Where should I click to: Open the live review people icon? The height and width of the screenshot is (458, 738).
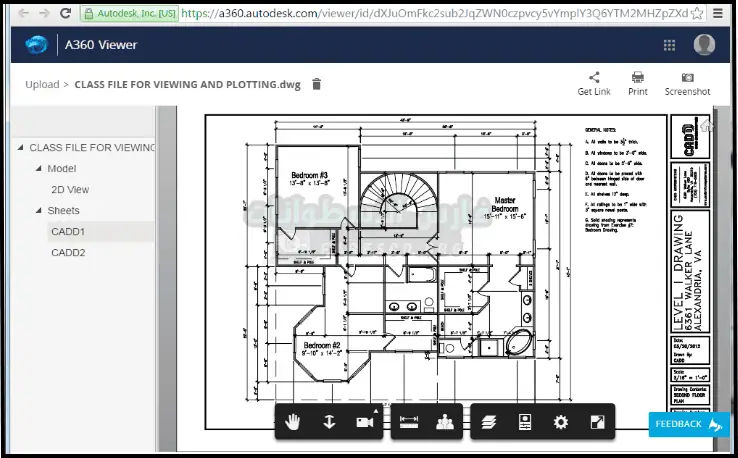445,422
